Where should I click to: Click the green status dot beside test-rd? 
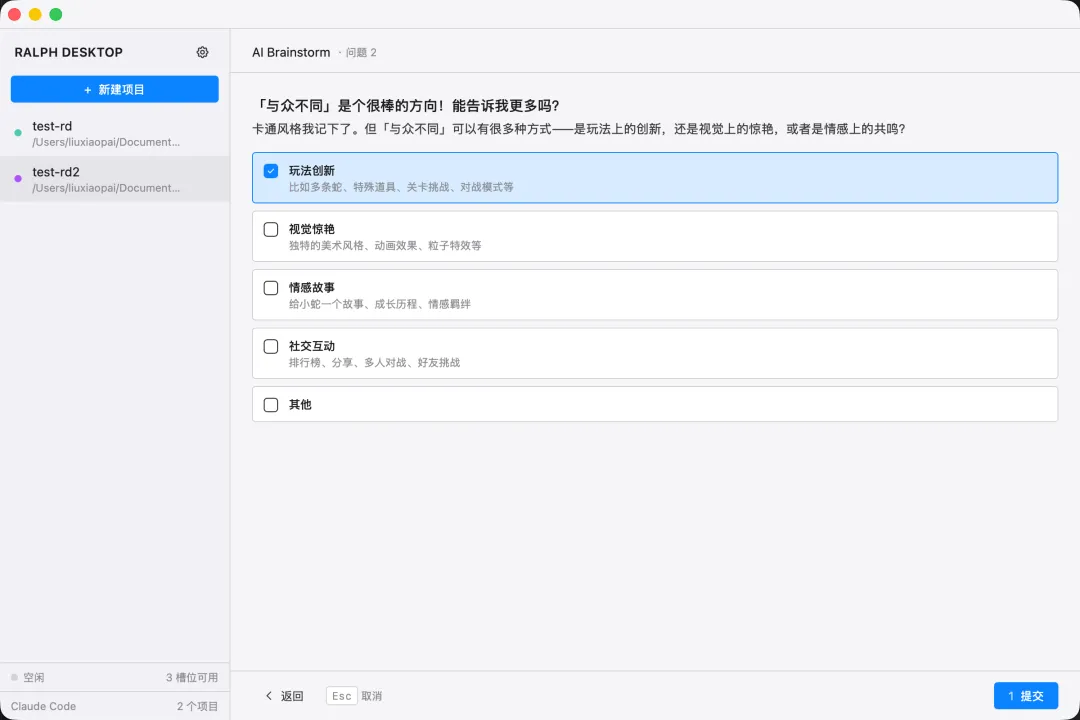(18, 133)
